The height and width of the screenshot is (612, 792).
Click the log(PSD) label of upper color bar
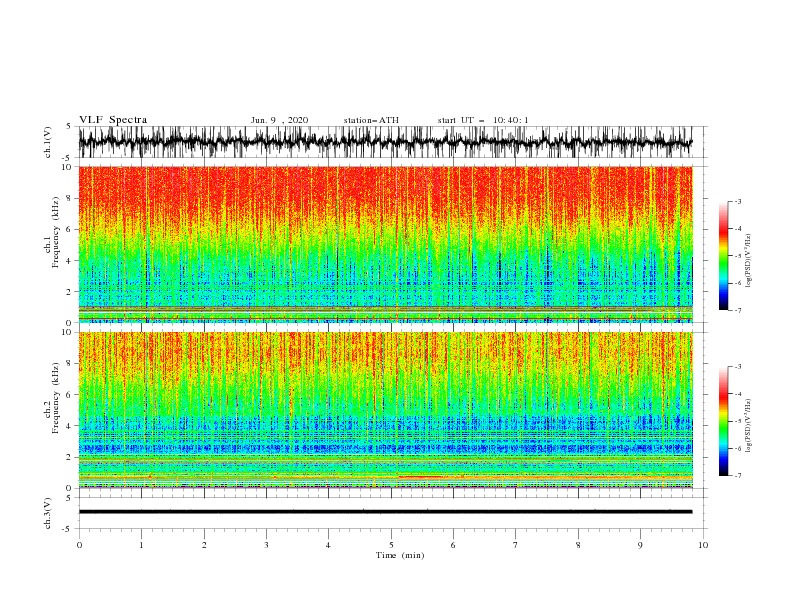748,261
